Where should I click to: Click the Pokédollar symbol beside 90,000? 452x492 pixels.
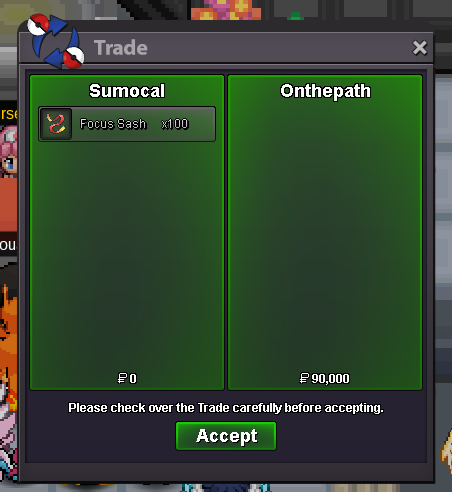pos(304,378)
